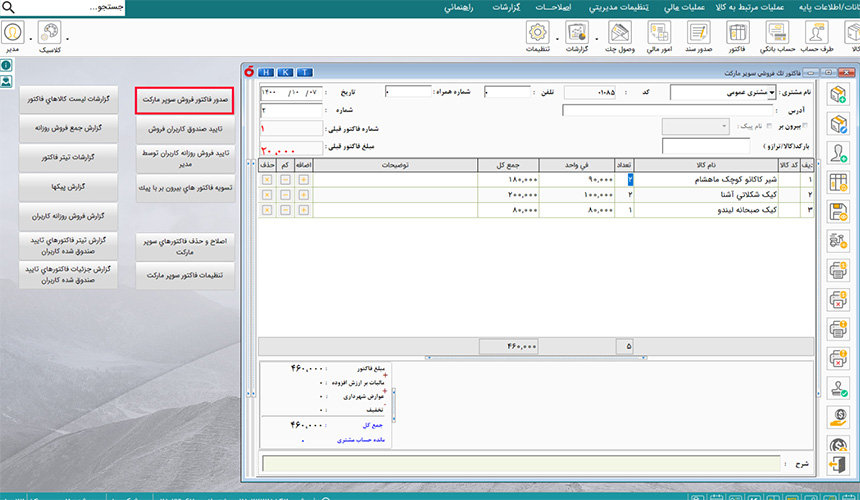Click the add new customer person icon
This screenshot has width=860, height=500.
pyautogui.click(x=838, y=153)
